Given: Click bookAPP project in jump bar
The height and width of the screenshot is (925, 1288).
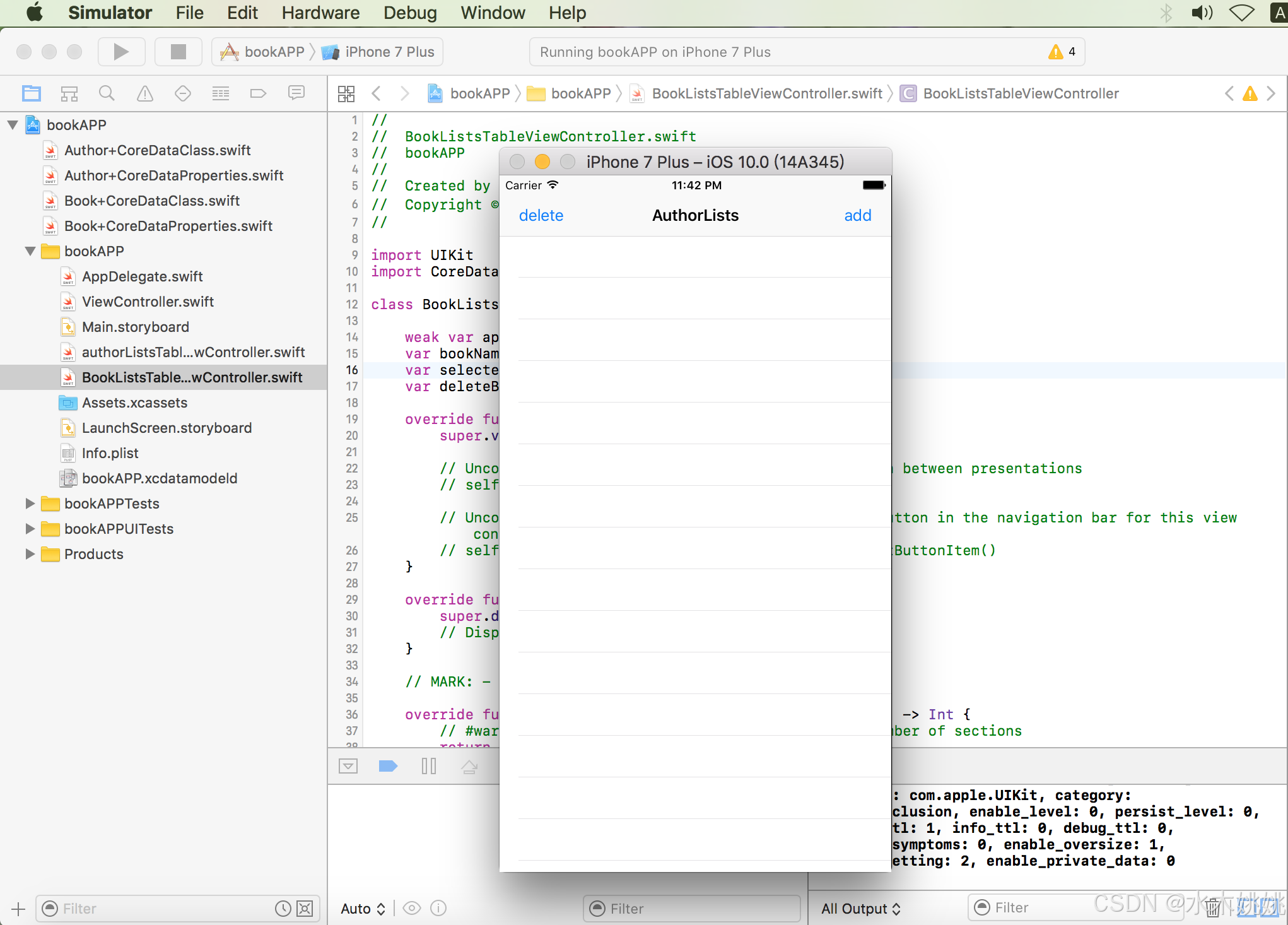Looking at the screenshot, I should 470,93.
